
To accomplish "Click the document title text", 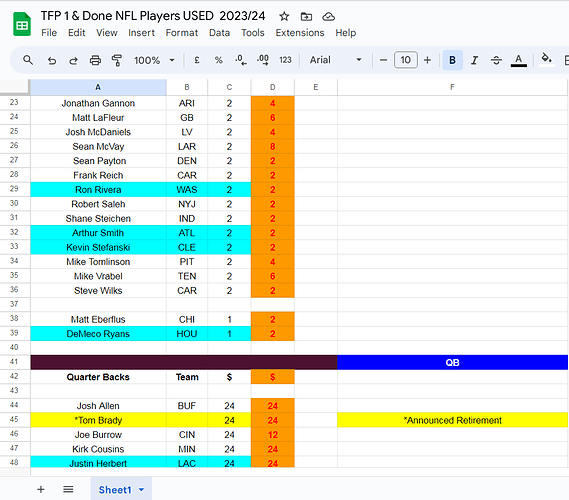I will click(x=153, y=16).
